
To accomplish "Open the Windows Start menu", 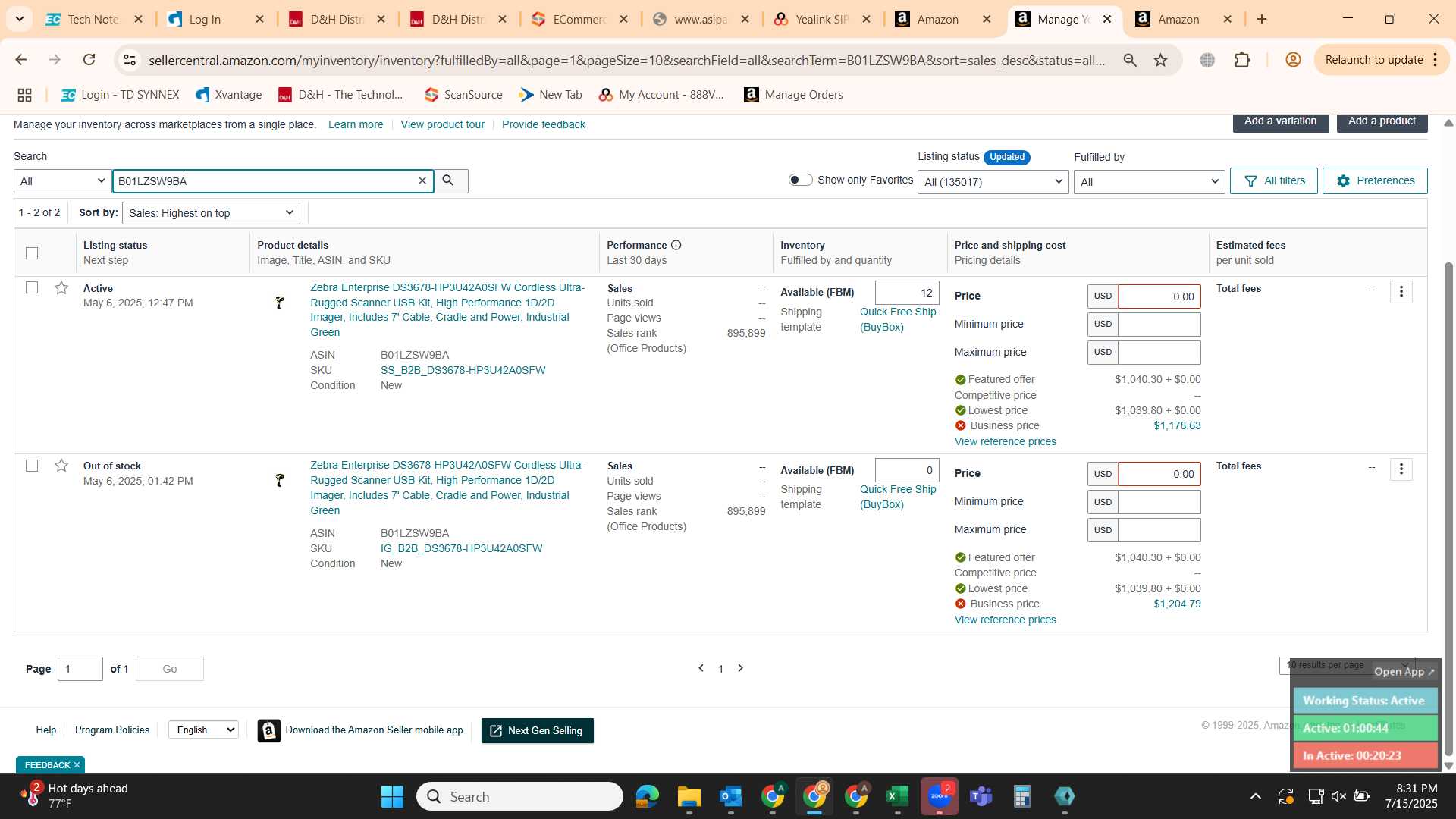I will 392,796.
